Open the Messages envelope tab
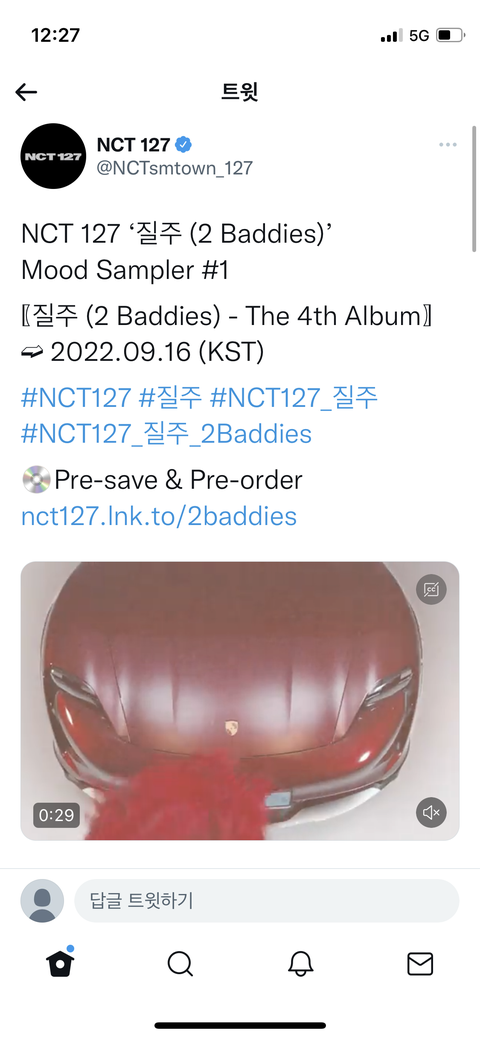The height and width of the screenshot is (1039, 480). (x=420, y=963)
